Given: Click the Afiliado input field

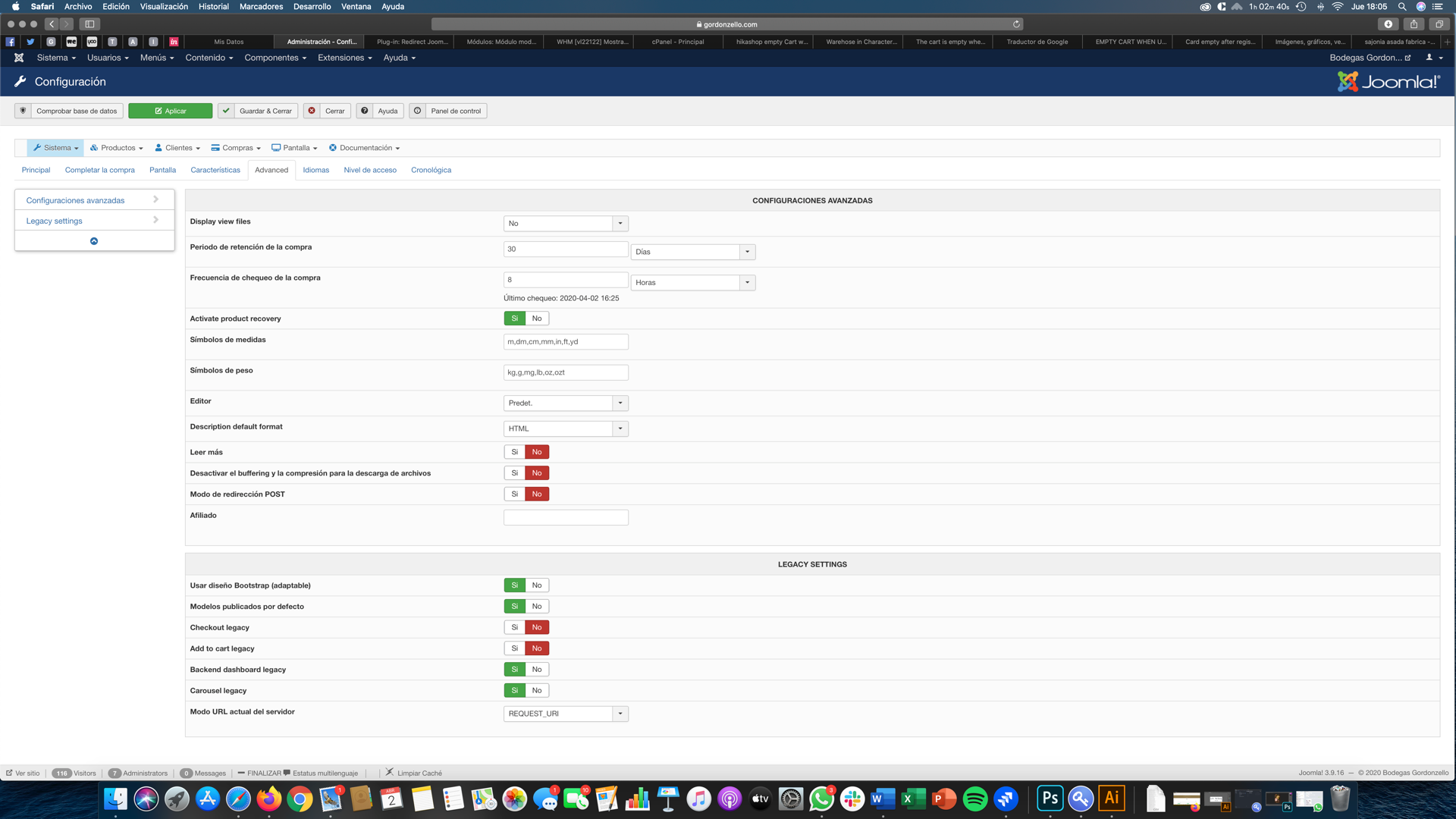Looking at the screenshot, I should [566, 518].
